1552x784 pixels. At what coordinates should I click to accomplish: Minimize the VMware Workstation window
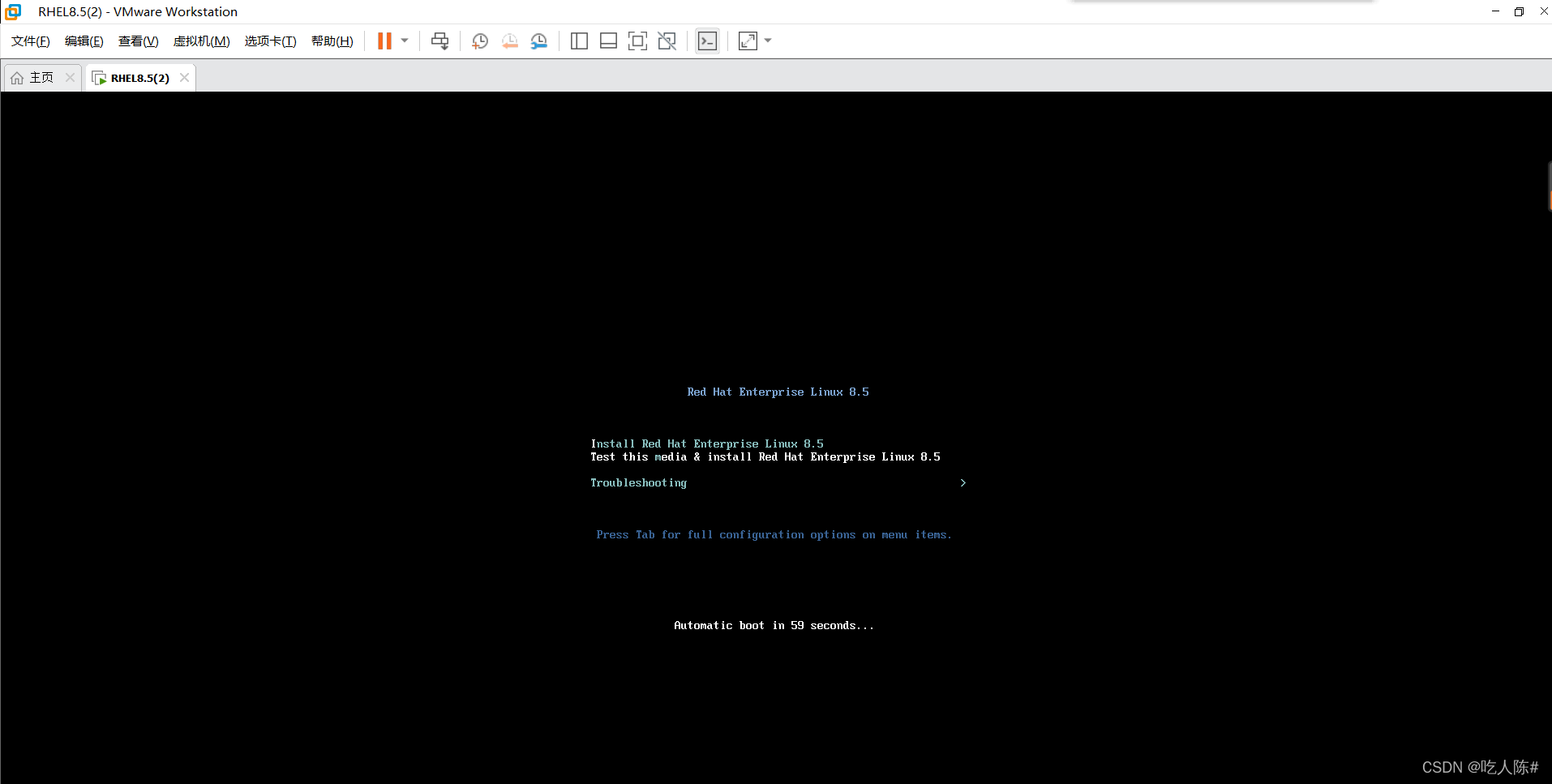coord(1495,11)
